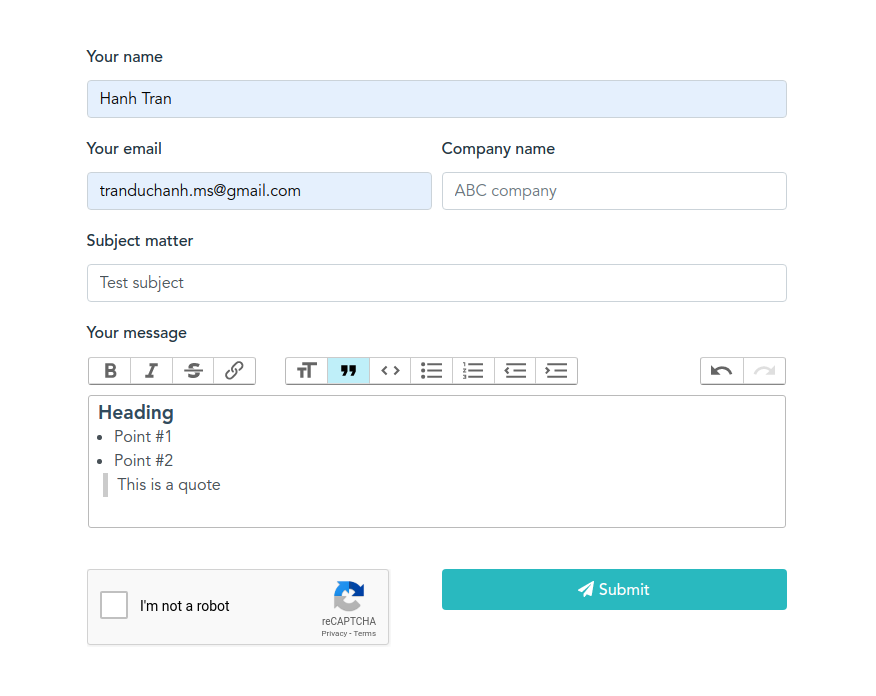Viewport: 876px width, 696px height.
Task: Undo the last edit in message
Action: [x=722, y=371]
